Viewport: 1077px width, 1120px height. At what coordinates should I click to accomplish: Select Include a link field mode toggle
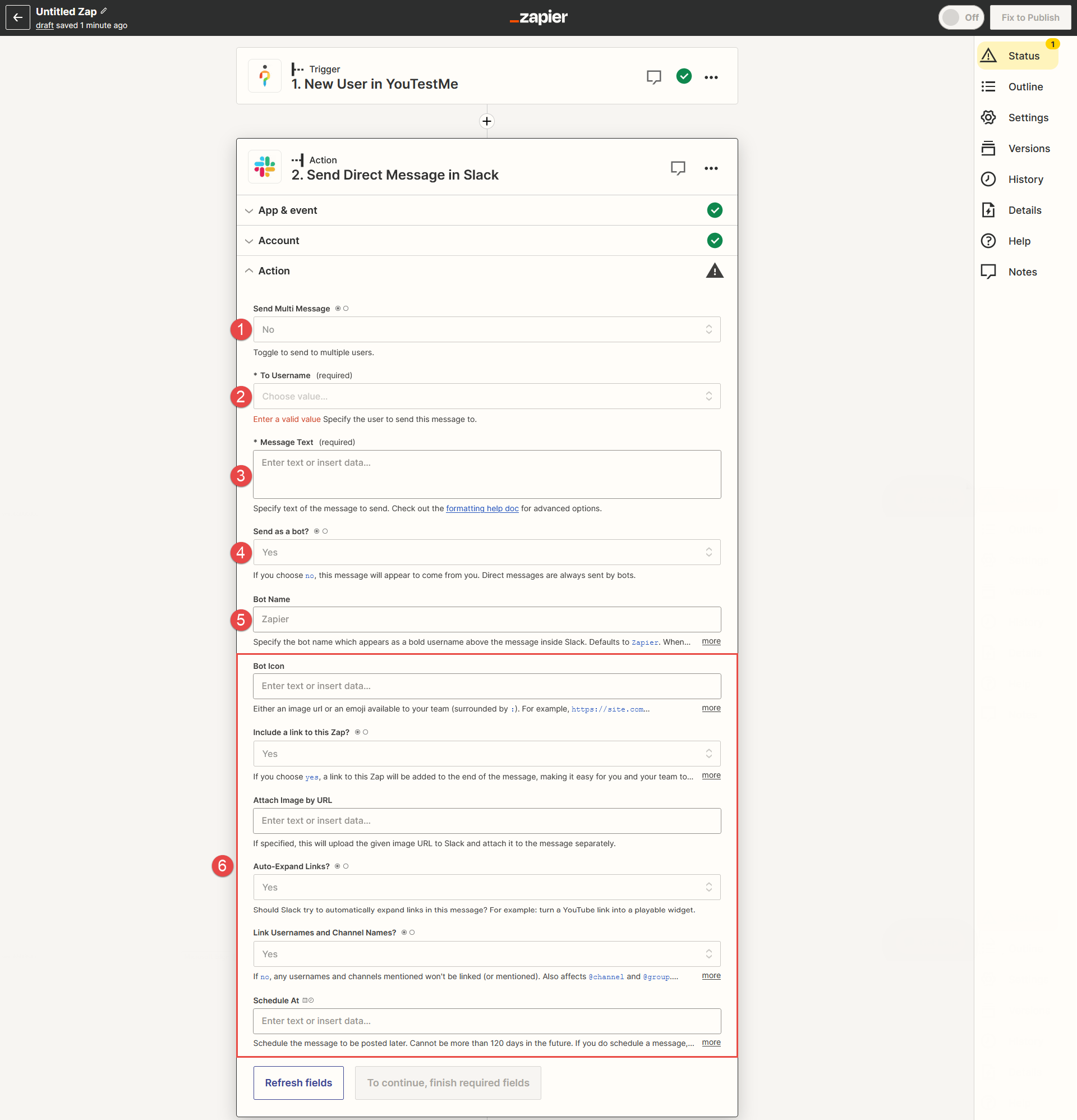(361, 733)
